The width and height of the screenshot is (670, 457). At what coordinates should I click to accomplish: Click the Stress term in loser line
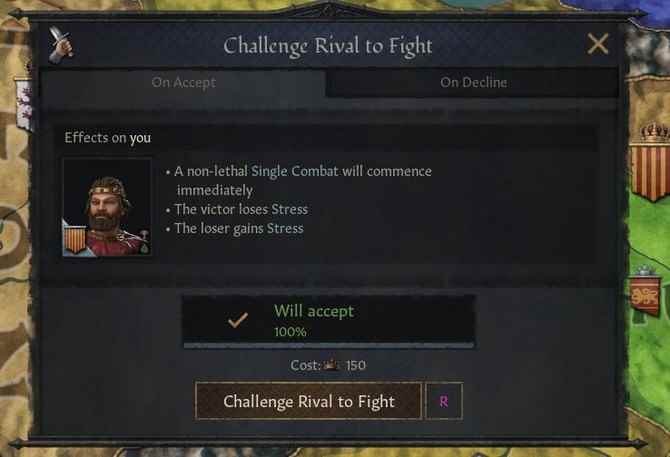click(285, 228)
